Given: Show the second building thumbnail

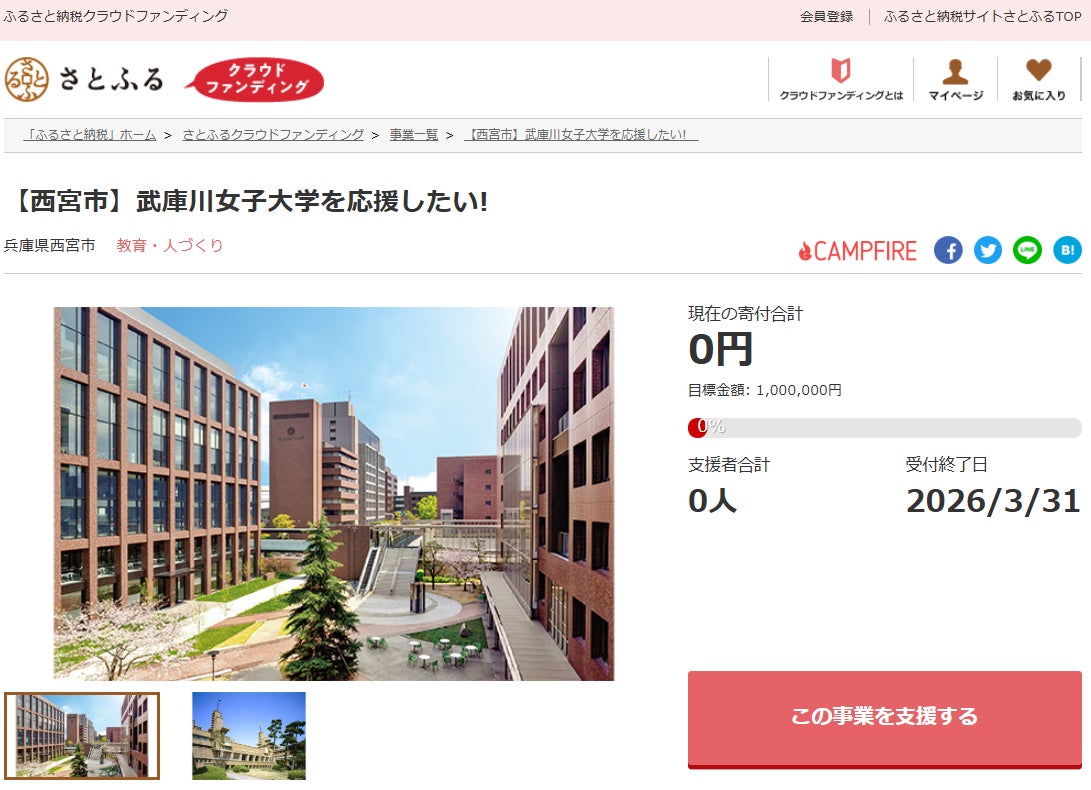Looking at the screenshot, I should [x=249, y=736].
